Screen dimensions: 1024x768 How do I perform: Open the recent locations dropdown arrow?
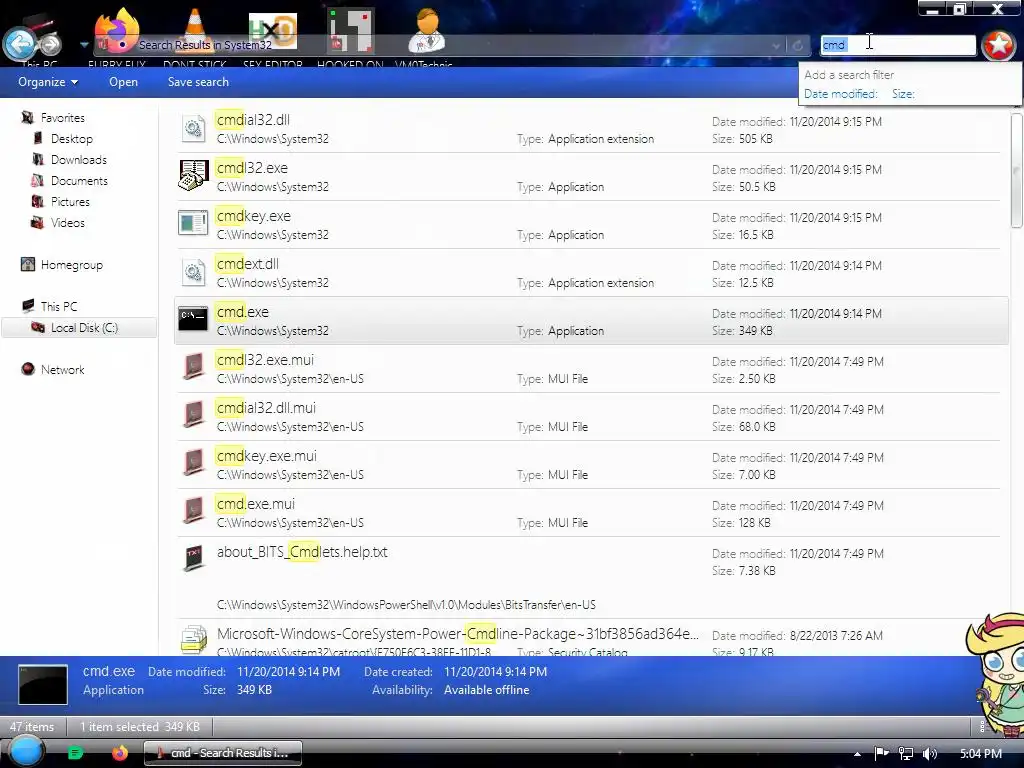84,45
